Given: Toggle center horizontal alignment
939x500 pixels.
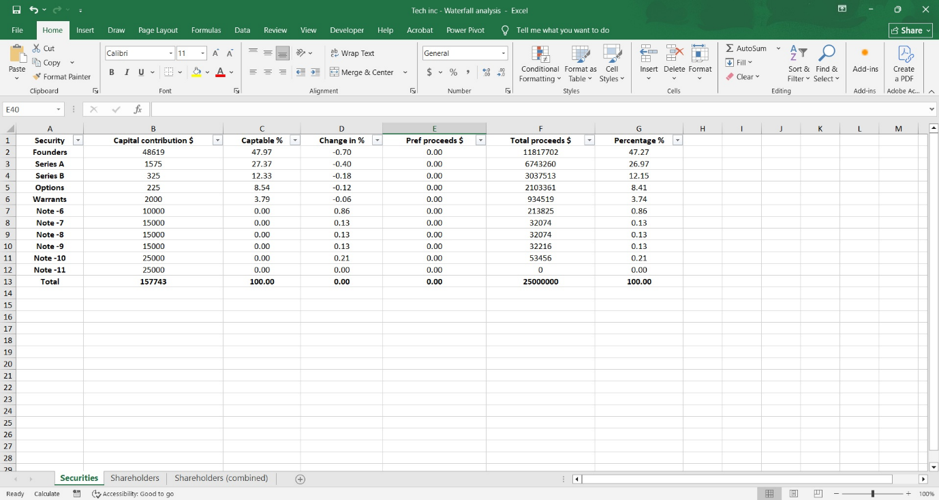Looking at the screenshot, I should point(268,72).
